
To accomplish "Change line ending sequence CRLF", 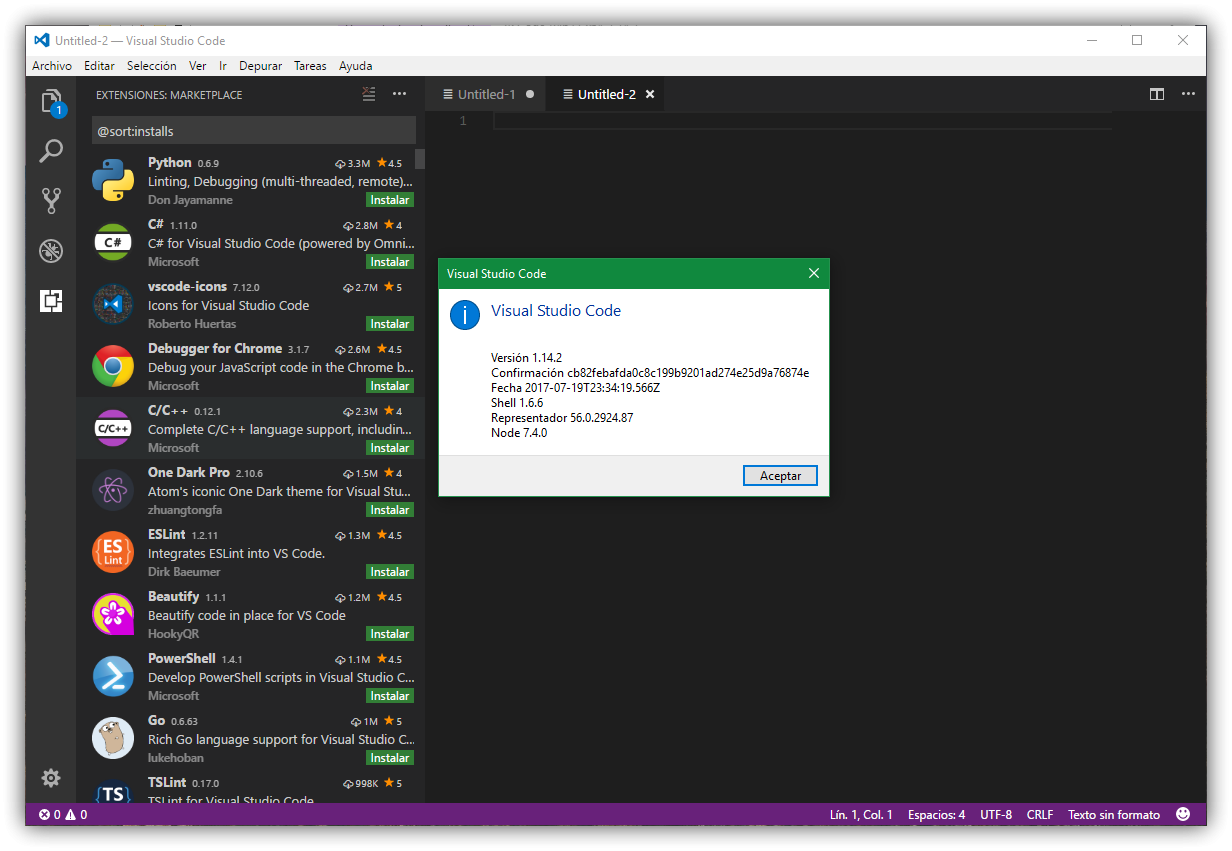I will click(1039, 815).
